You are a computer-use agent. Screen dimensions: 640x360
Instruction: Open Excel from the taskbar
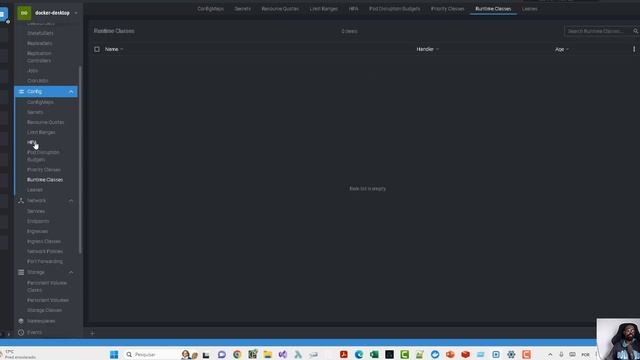[x=374, y=354]
